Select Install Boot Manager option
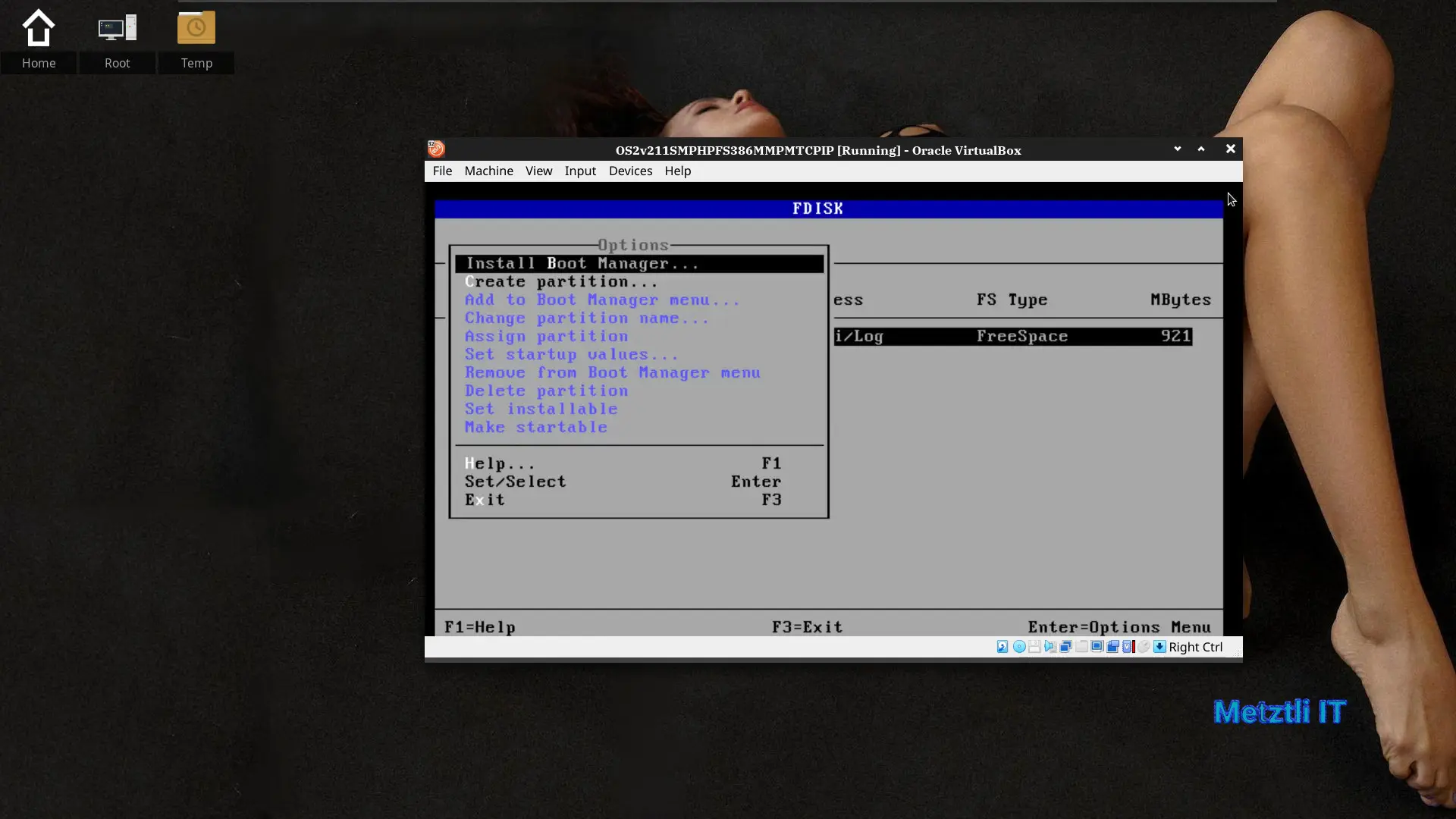The height and width of the screenshot is (819, 1456). click(x=639, y=263)
